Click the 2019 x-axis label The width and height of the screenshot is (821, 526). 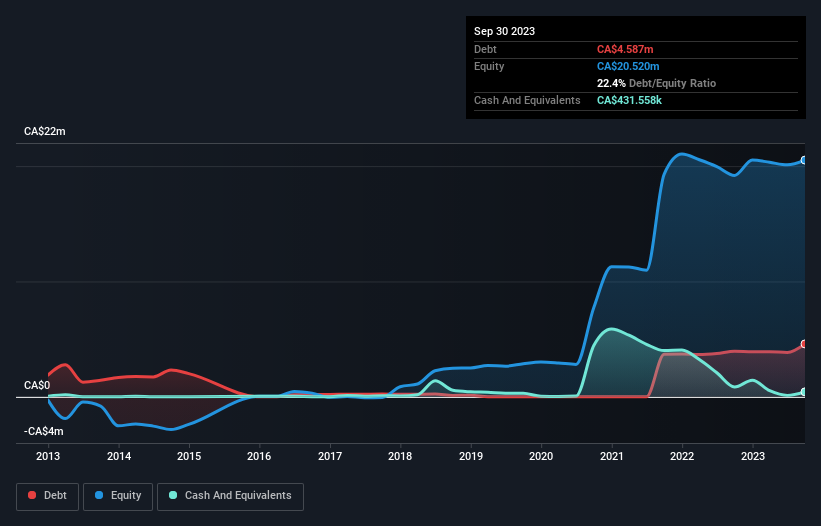pos(471,456)
